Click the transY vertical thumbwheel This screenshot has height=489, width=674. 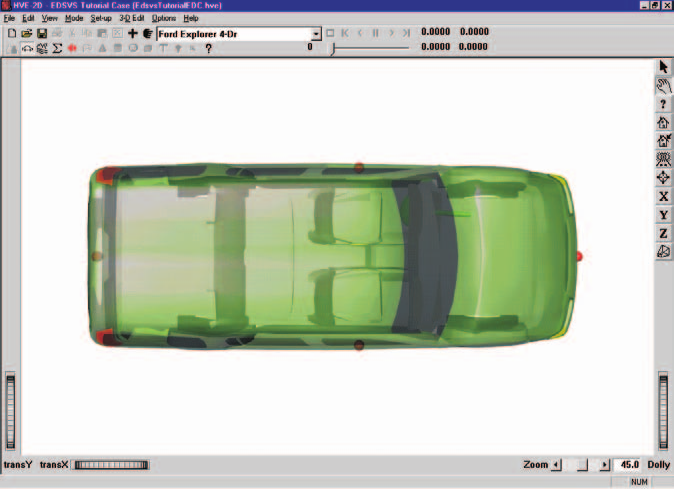click(10, 412)
